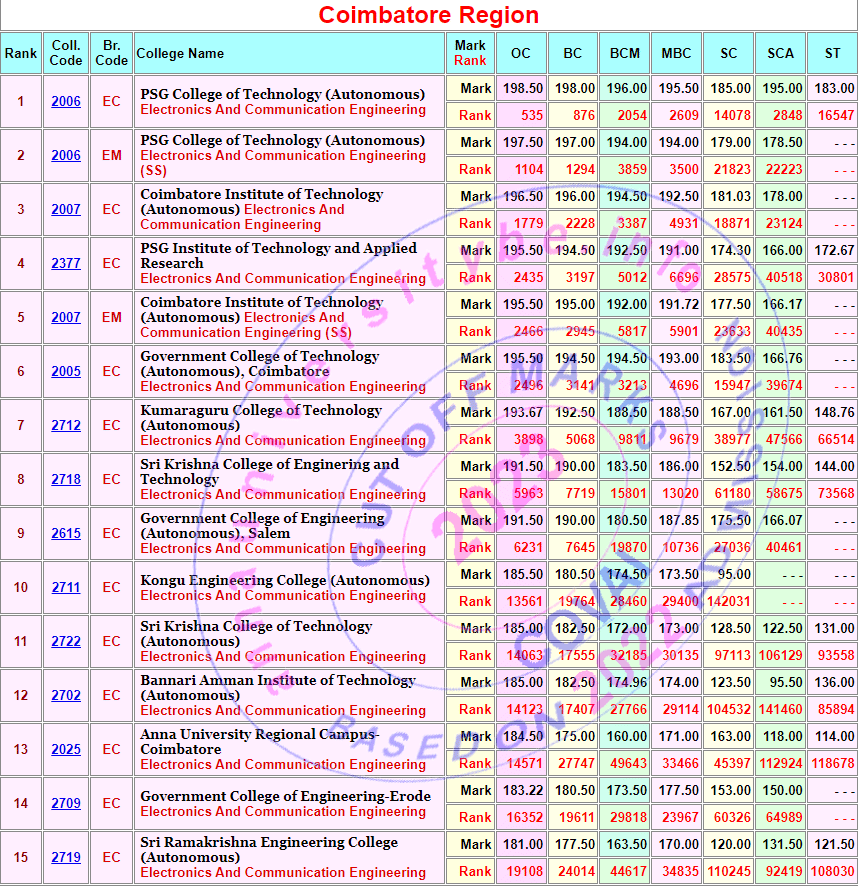Click the 2712 Kumaraguru college code link
The width and height of the screenshot is (858, 886).
[x=66, y=426]
